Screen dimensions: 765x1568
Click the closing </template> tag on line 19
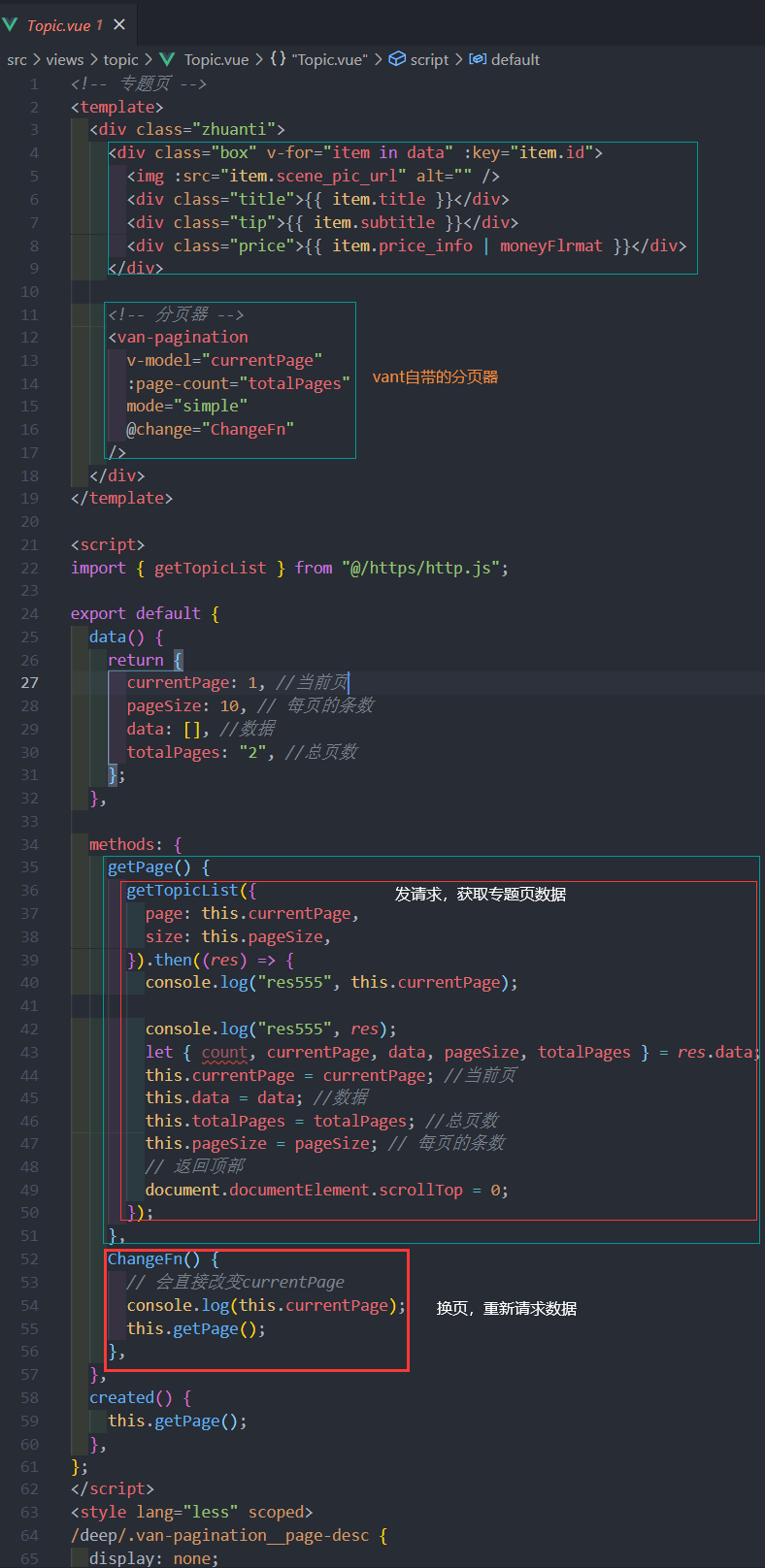[x=121, y=499]
